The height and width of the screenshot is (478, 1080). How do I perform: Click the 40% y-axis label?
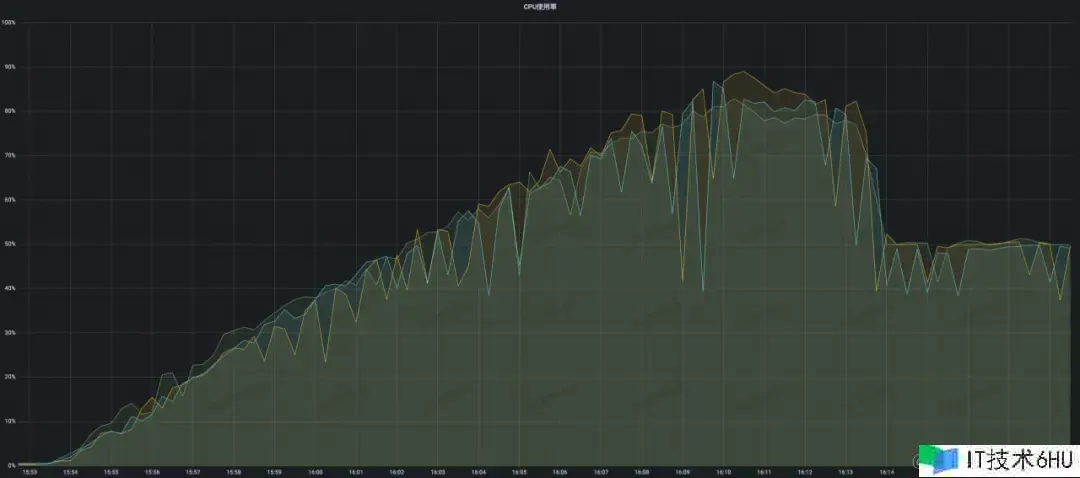(8, 288)
